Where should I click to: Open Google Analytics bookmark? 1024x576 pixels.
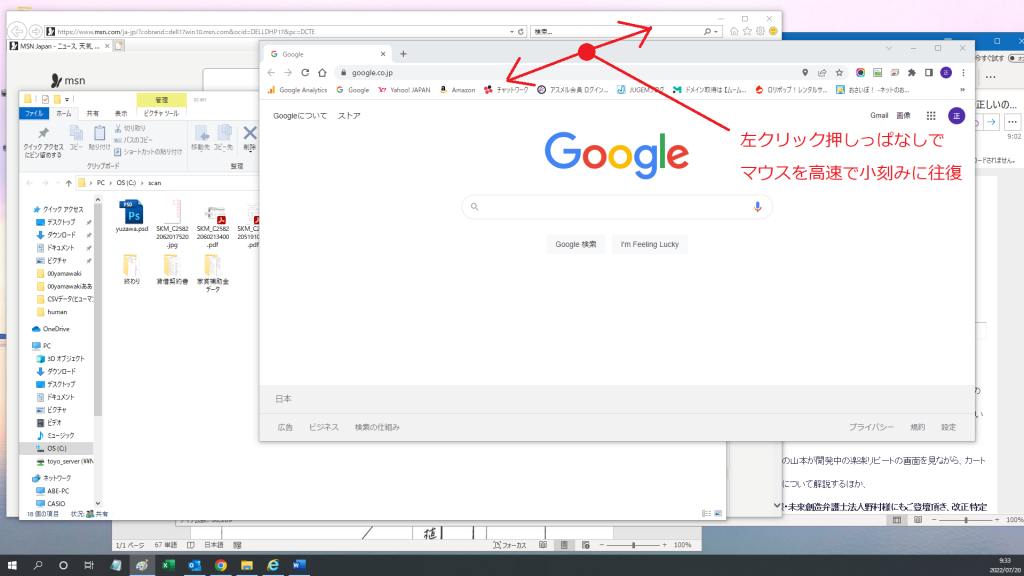point(297,90)
